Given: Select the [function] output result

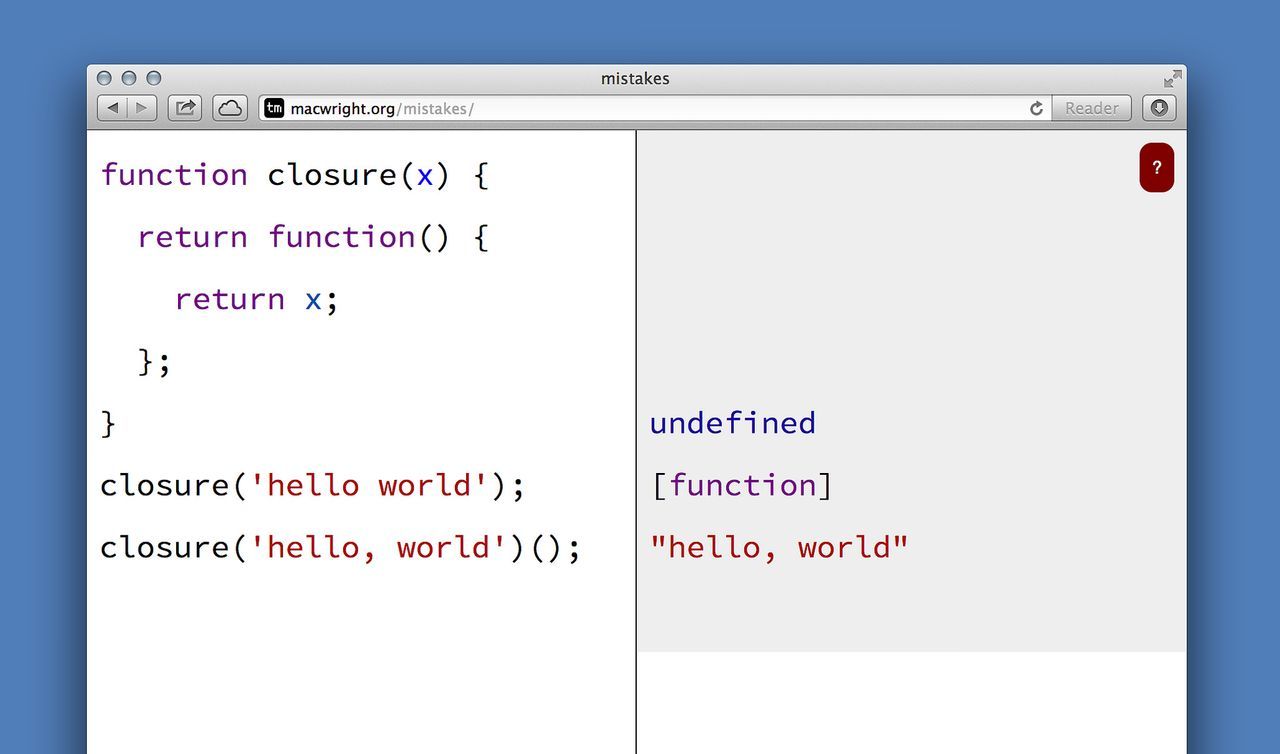Looking at the screenshot, I should point(741,486).
